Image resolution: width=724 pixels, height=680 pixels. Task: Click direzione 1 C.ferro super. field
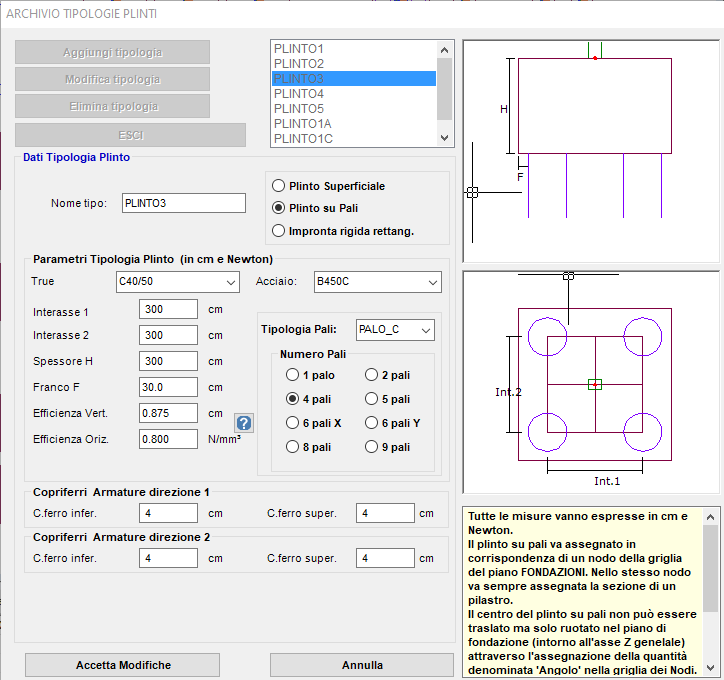click(385, 513)
